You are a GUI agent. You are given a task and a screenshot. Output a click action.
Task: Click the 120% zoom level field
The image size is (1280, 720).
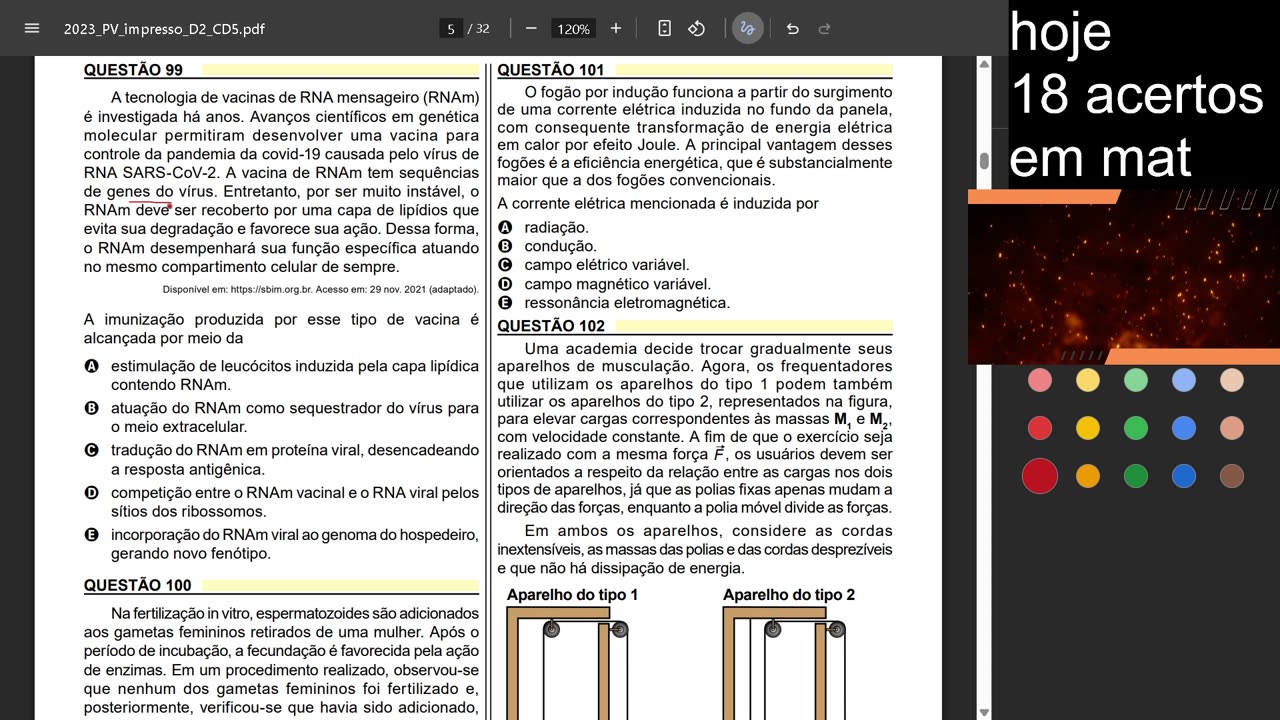[x=574, y=29]
